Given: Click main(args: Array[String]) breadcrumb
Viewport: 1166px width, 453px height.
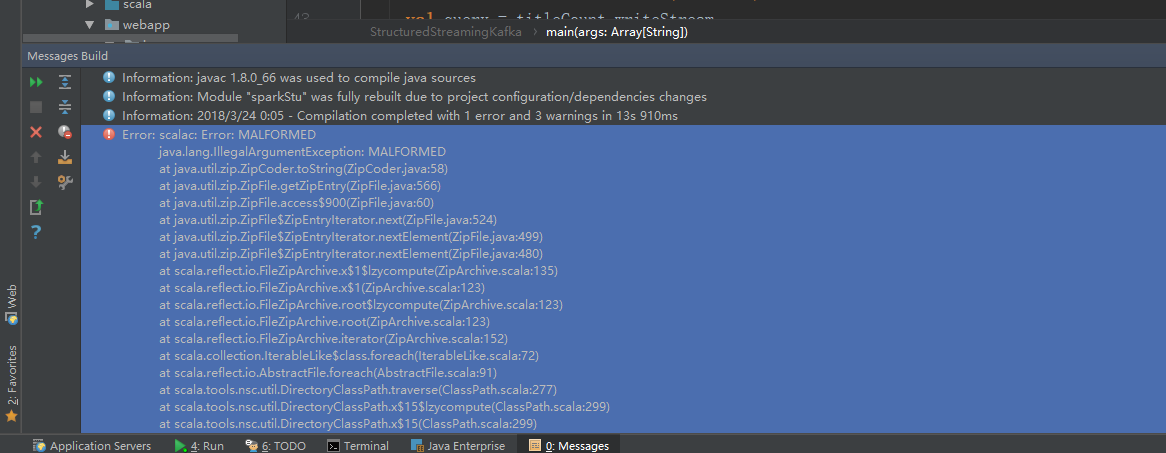Looking at the screenshot, I should click(616, 32).
